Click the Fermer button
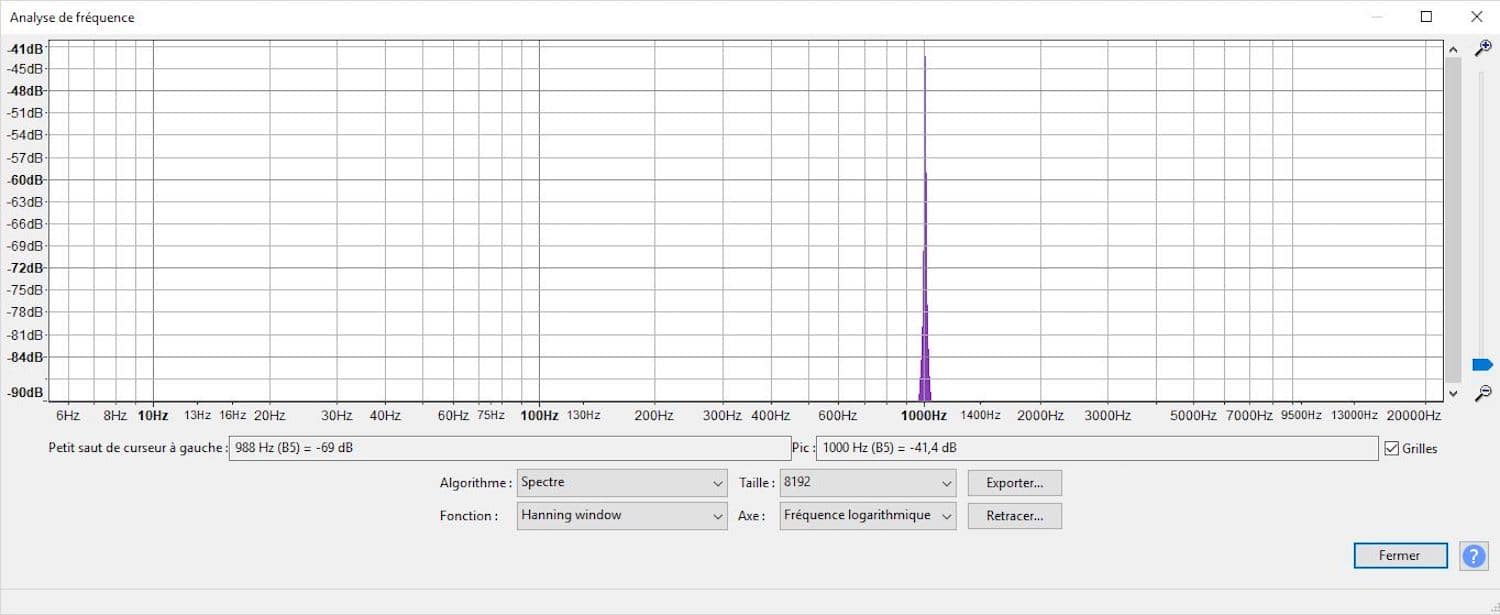1500x615 pixels. point(1400,556)
